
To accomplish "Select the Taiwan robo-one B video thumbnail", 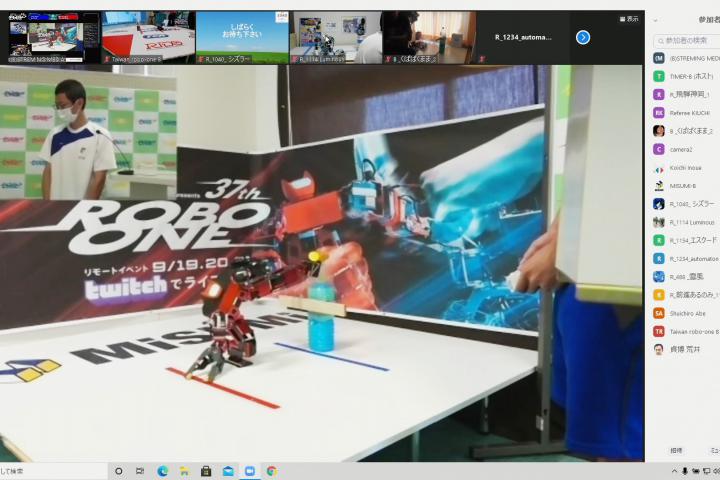I will (x=148, y=38).
